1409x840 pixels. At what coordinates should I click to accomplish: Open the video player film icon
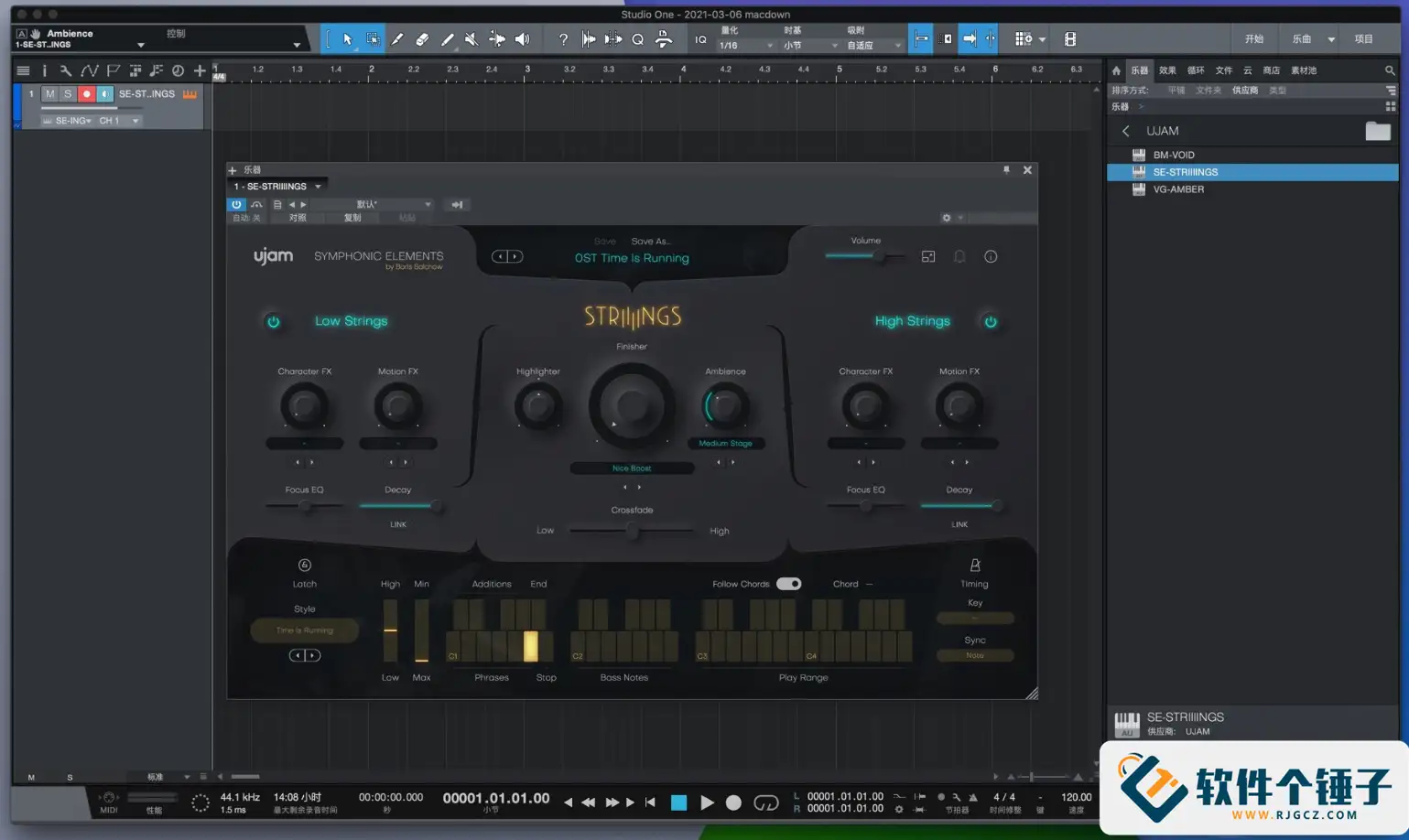(1070, 39)
